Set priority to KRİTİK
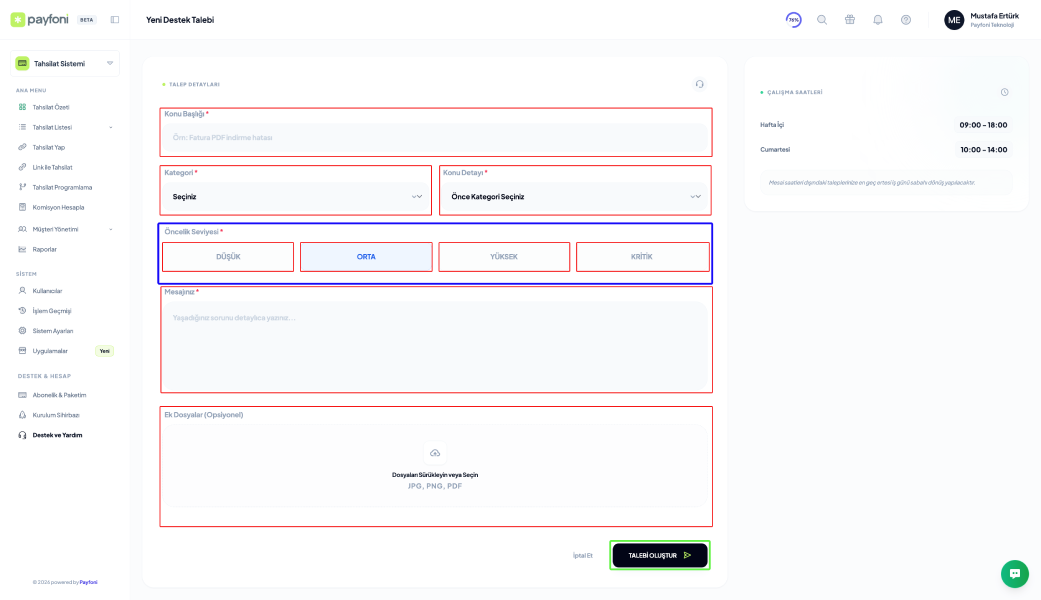 (x=642, y=257)
